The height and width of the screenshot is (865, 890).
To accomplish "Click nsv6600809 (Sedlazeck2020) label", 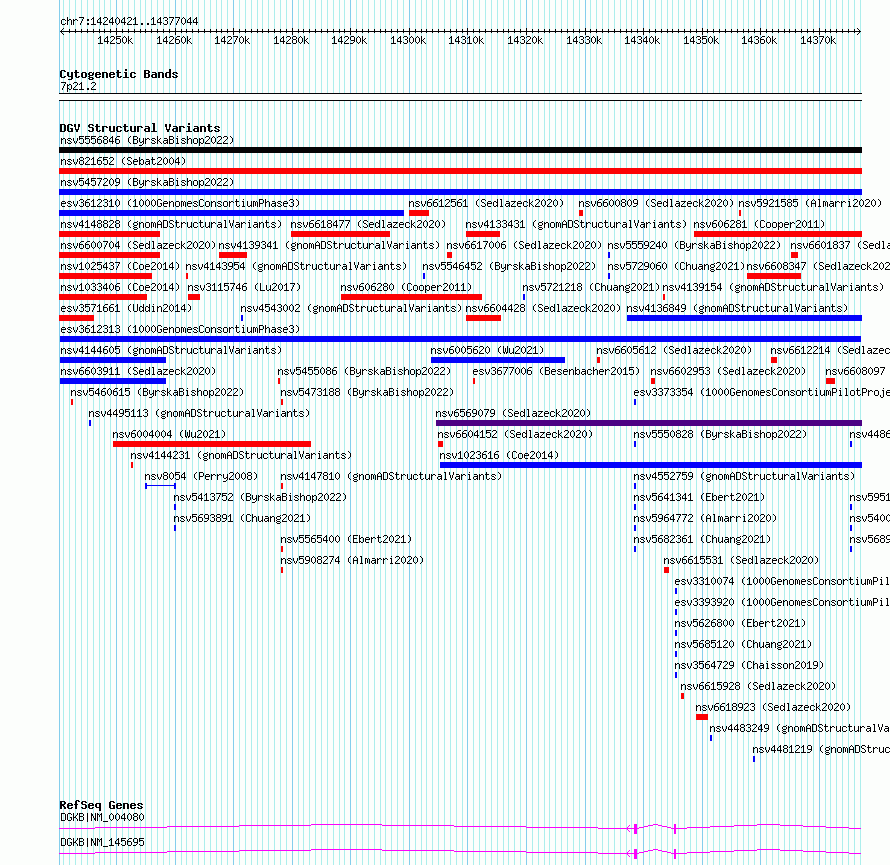I will [656, 203].
